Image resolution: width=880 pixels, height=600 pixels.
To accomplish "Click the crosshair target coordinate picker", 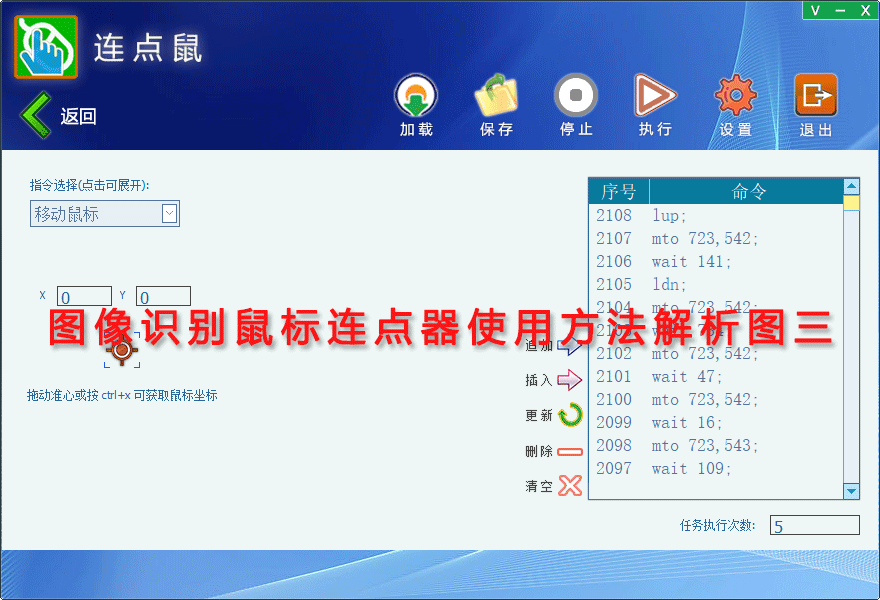I will [122, 350].
